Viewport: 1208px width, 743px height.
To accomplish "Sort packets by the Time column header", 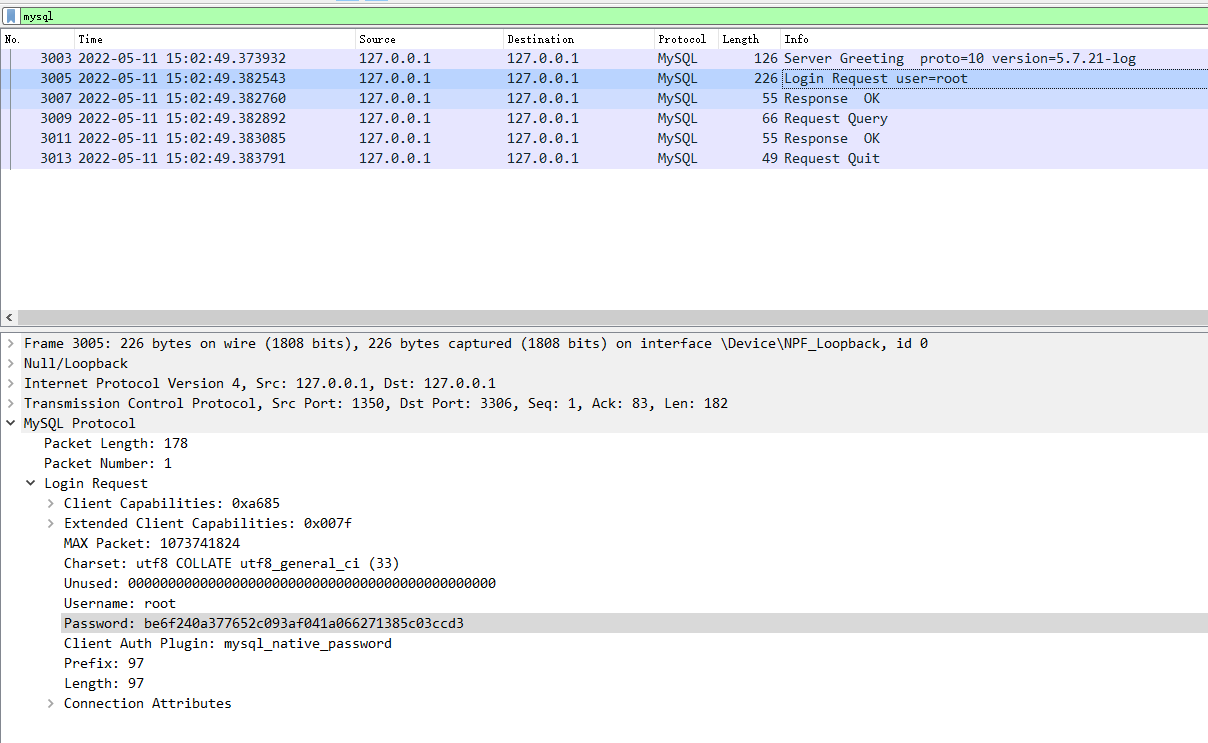I will point(215,39).
